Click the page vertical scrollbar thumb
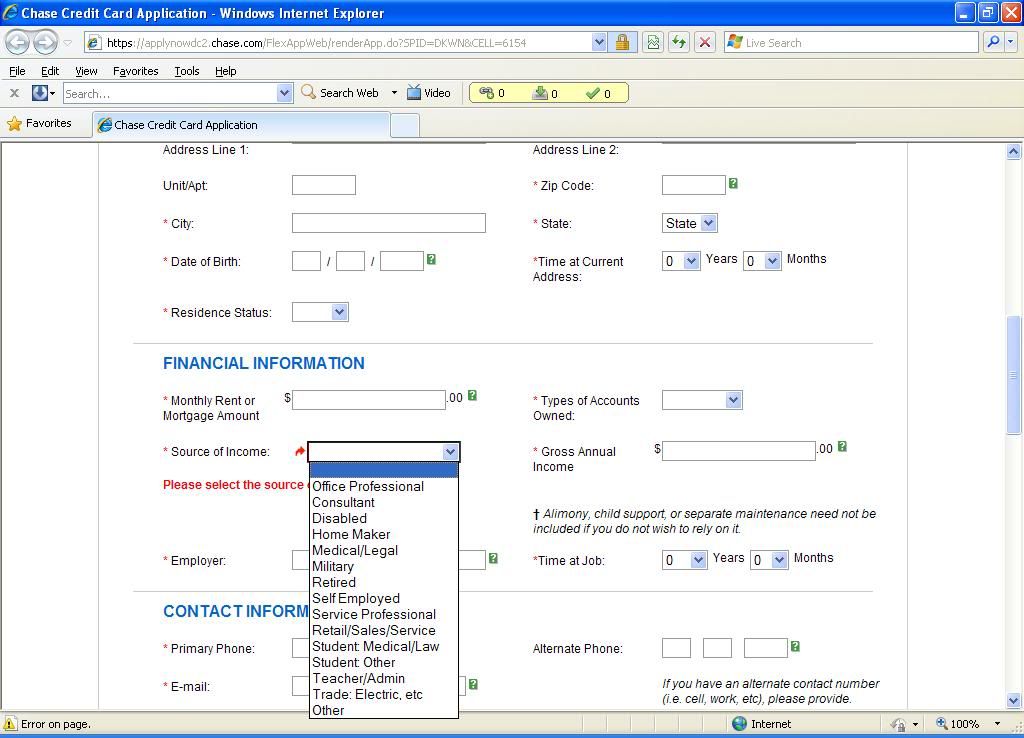Screen dimensions: 1024x738 coord(1013,375)
